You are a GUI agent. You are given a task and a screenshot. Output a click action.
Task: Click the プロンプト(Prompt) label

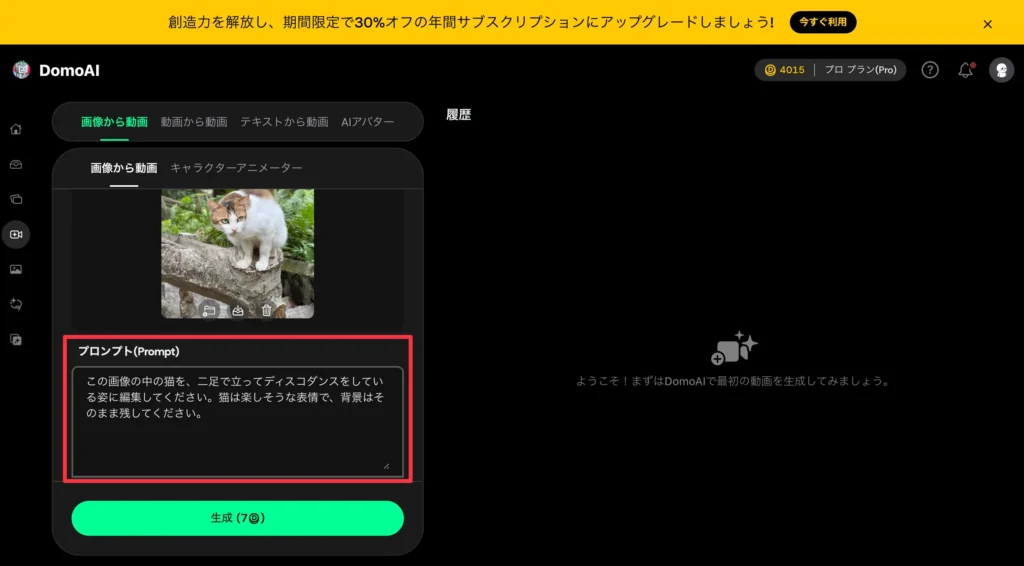[129, 351]
